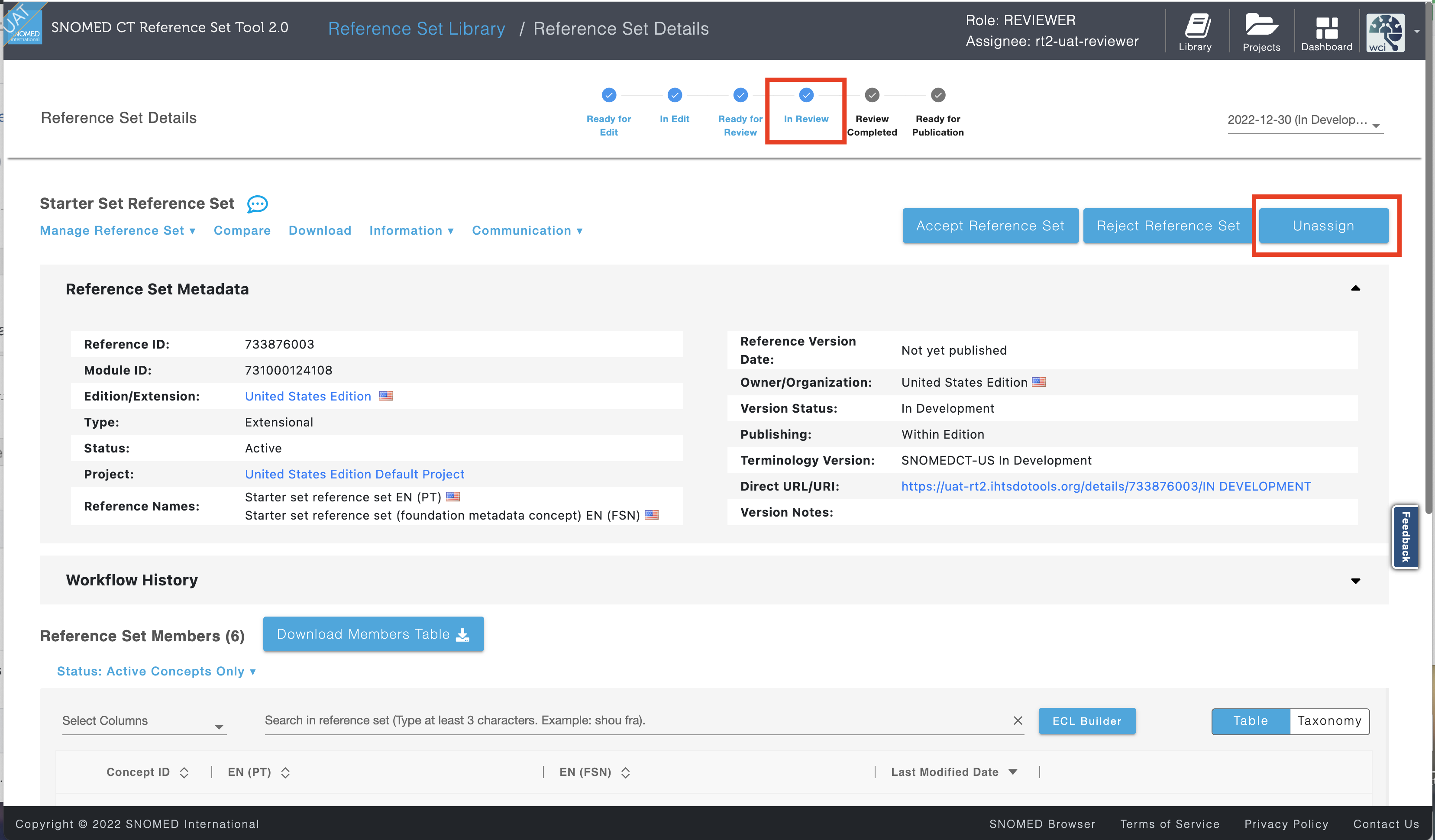
Task: Open the reference set comments bubble icon
Action: pyautogui.click(x=257, y=204)
